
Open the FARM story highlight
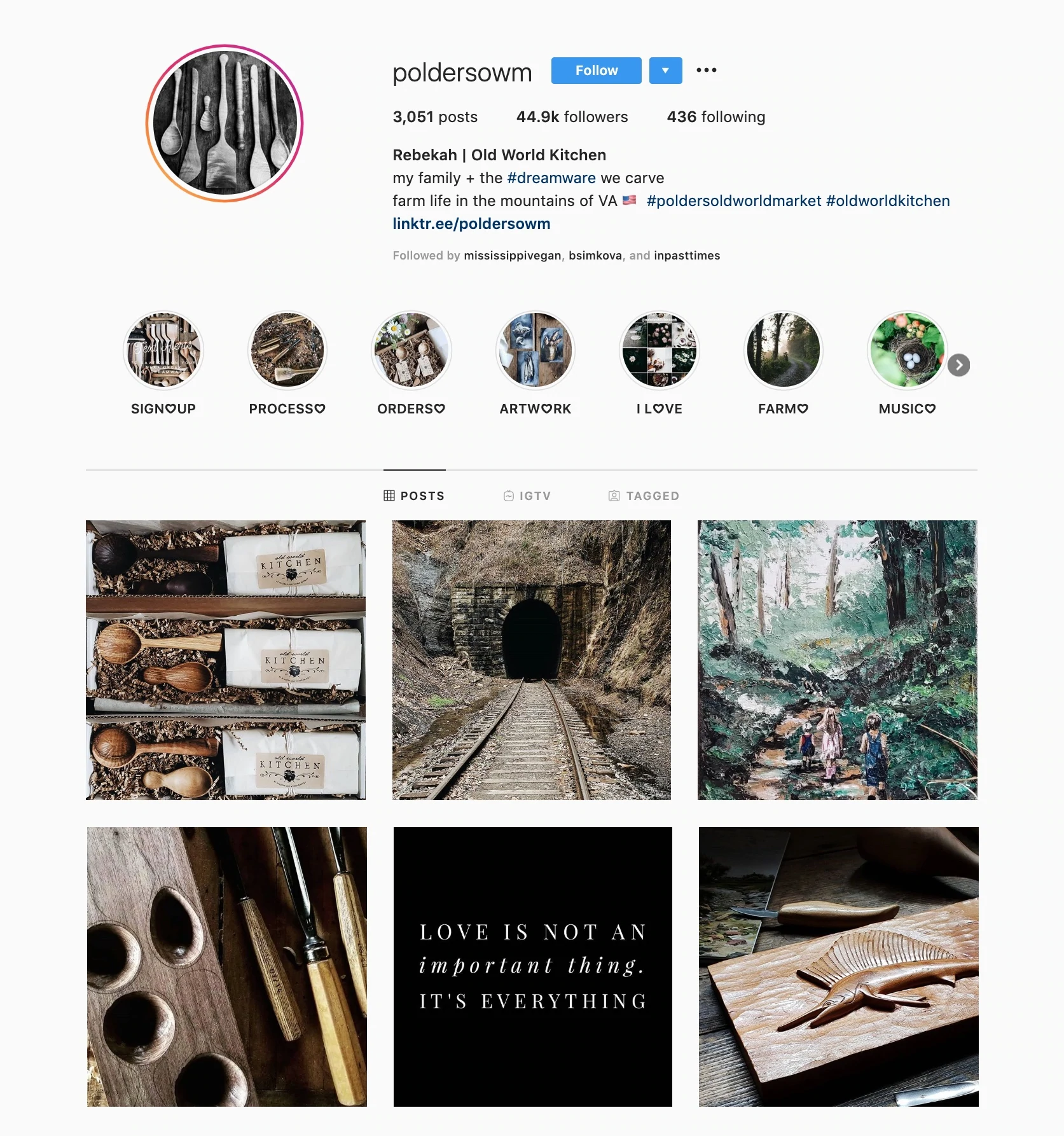coord(784,350)
